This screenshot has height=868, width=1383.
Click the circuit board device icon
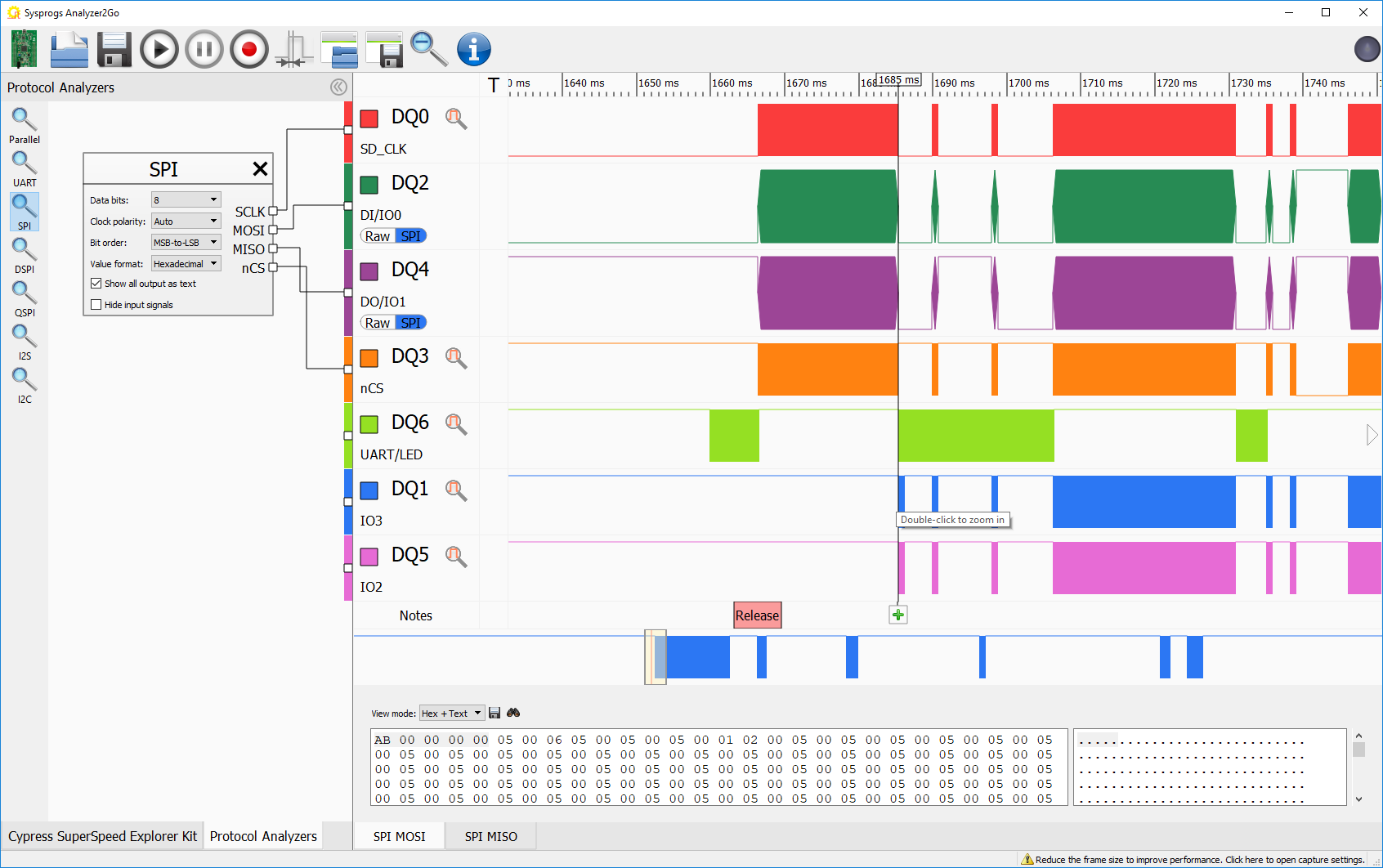[25, 49]
